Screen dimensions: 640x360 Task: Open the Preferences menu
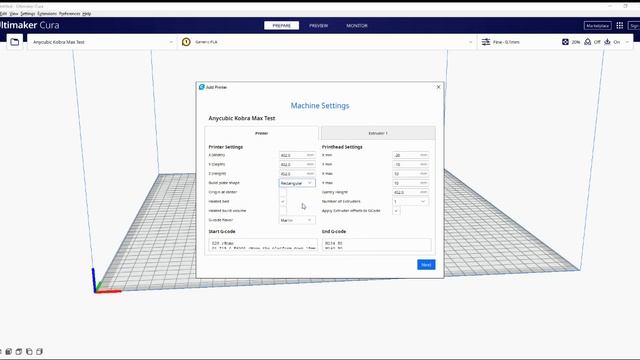69,13
